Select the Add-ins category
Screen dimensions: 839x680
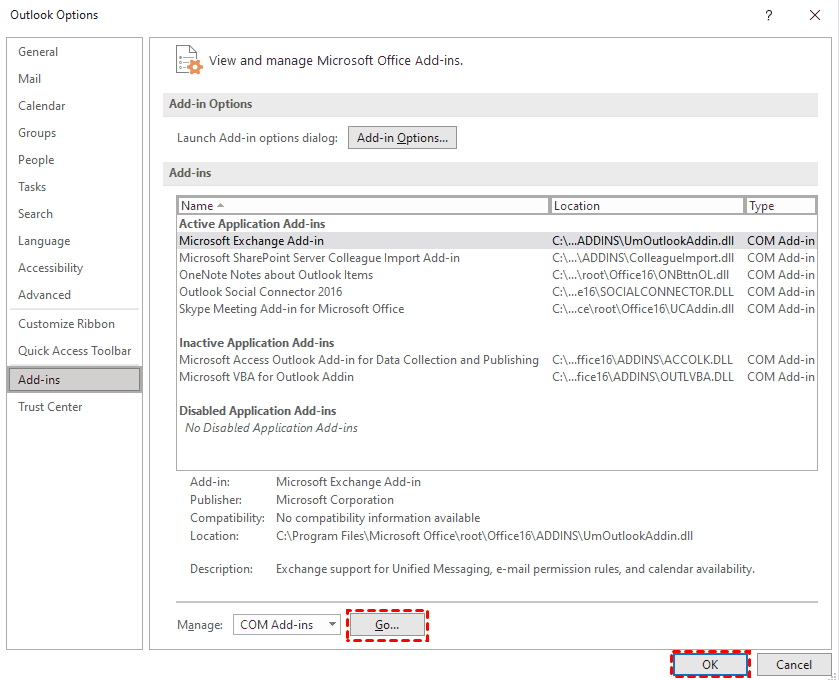coord(74,380)
